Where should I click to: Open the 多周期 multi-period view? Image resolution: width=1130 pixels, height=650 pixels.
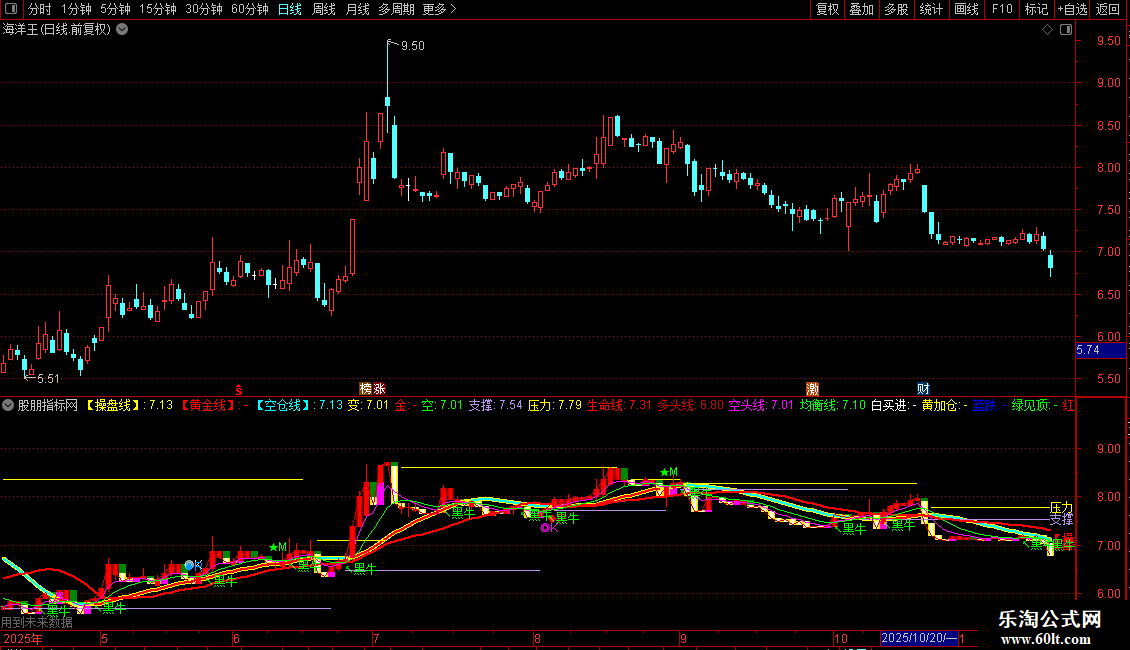tap(396, 9)
